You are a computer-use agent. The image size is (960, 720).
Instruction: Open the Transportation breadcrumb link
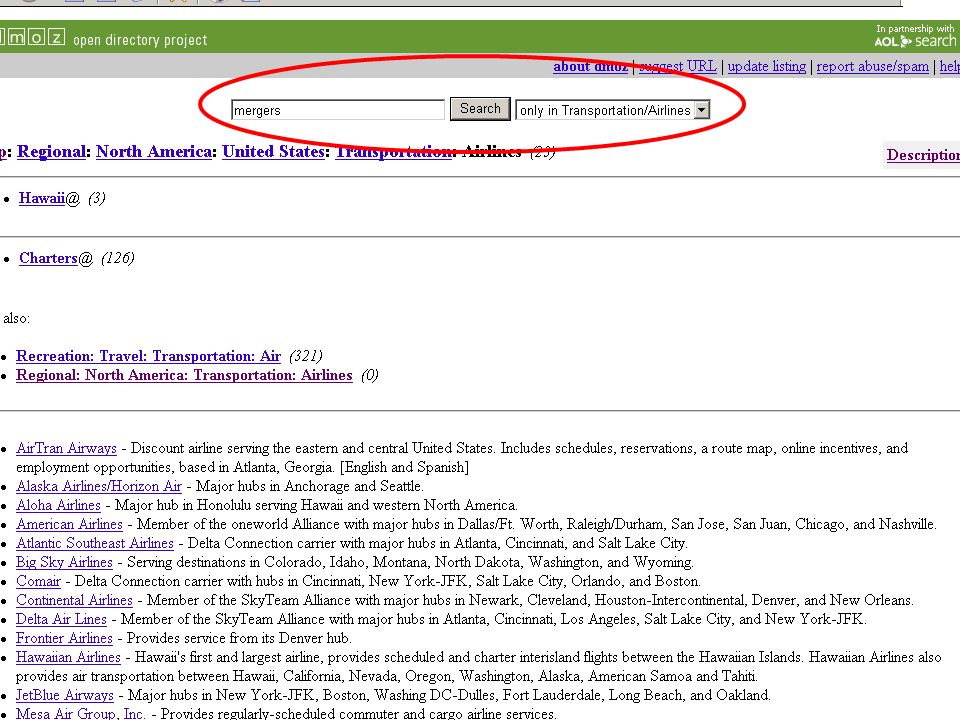[394, 152]
